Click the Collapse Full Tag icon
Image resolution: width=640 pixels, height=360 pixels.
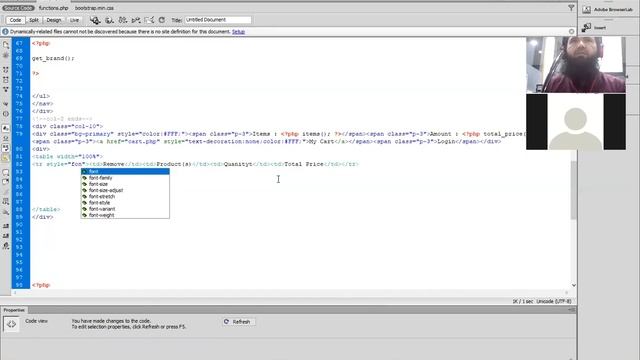pyautogui.click(x=6, y=70)
